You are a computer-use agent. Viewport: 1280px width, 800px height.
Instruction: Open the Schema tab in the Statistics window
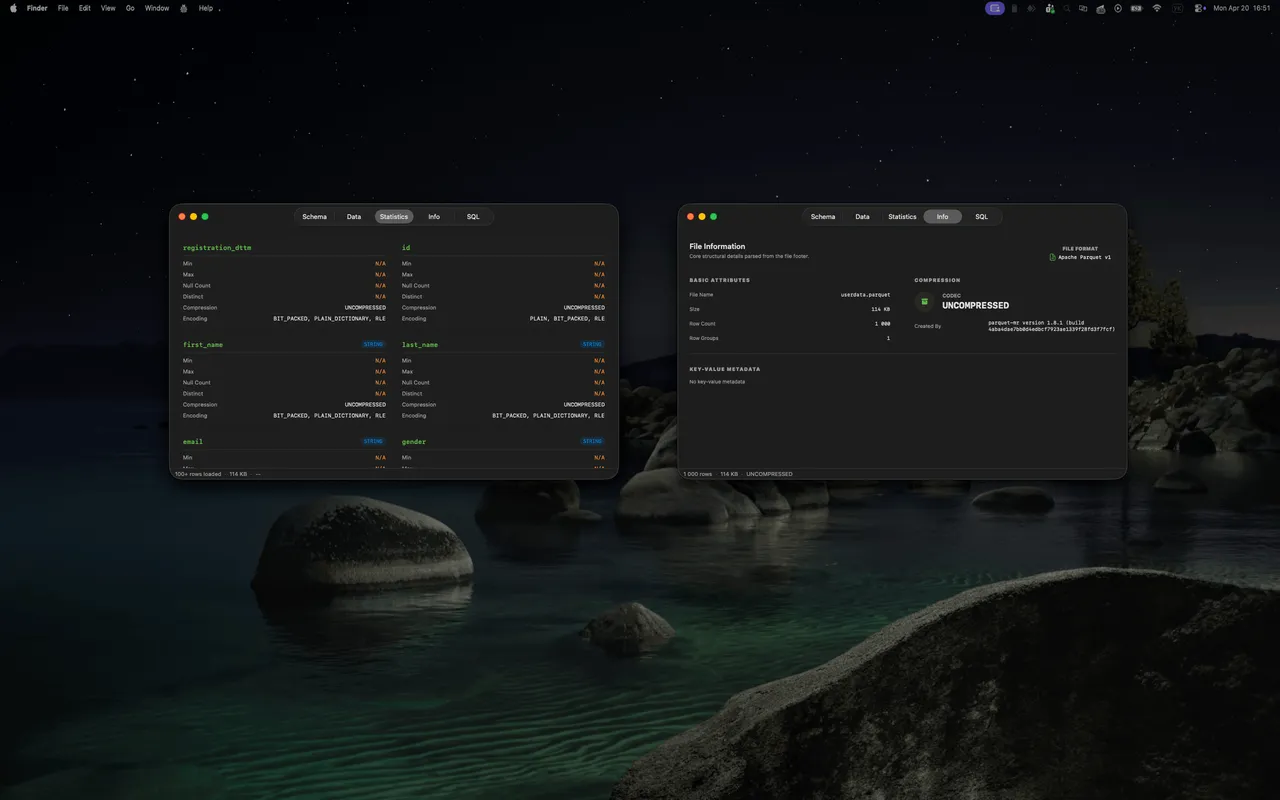tap(314, 217)
